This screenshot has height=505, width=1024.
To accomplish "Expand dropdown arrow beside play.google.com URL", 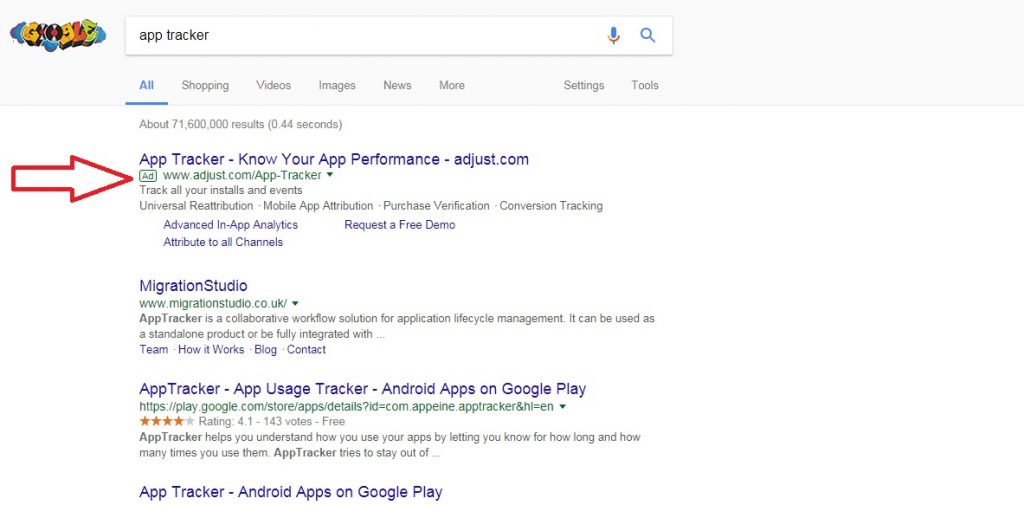I will (x=563, y=407).
